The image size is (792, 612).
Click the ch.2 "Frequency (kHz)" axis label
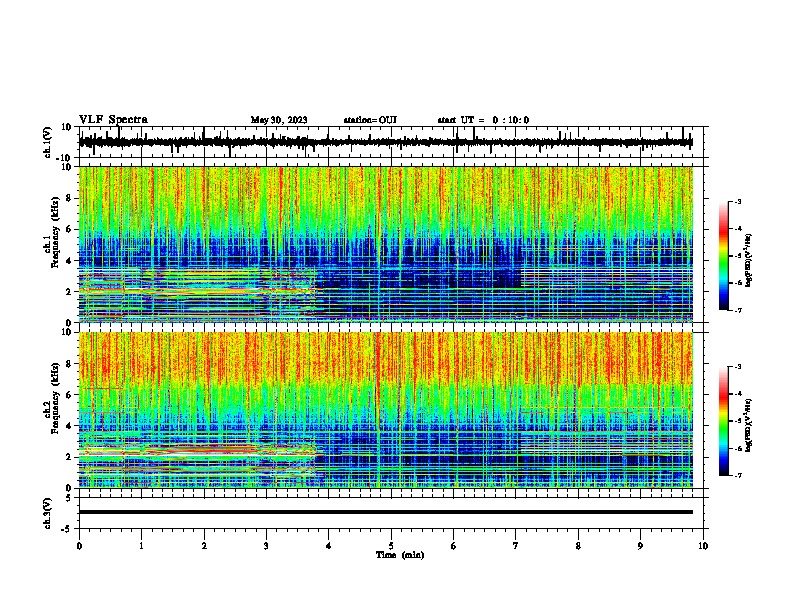(55, 398)
